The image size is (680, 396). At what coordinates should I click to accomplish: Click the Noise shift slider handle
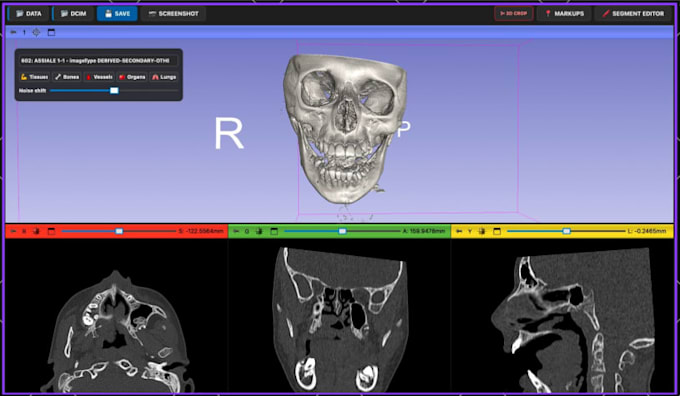pos(114,90)
